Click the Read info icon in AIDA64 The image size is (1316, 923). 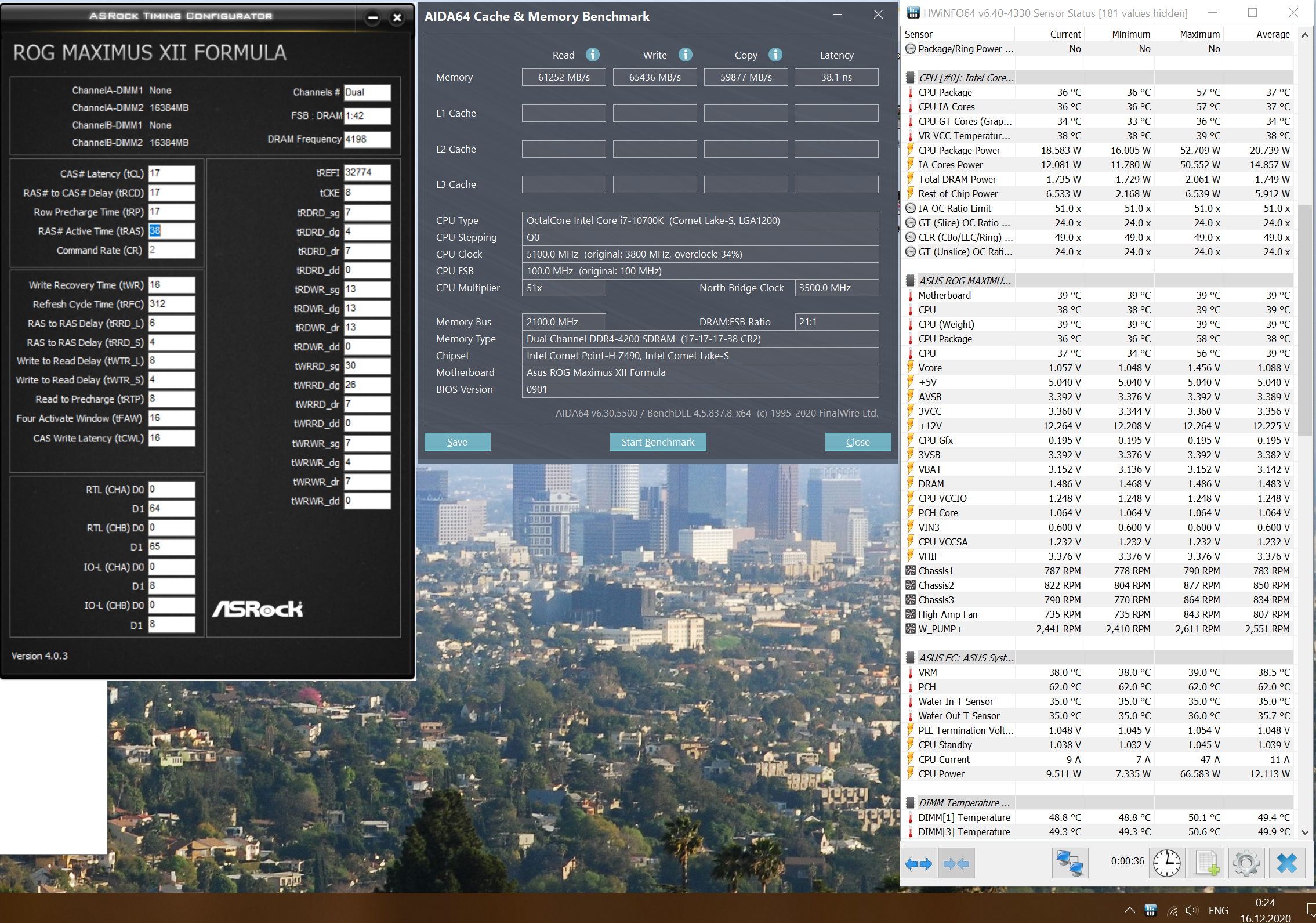pos(592,55)
